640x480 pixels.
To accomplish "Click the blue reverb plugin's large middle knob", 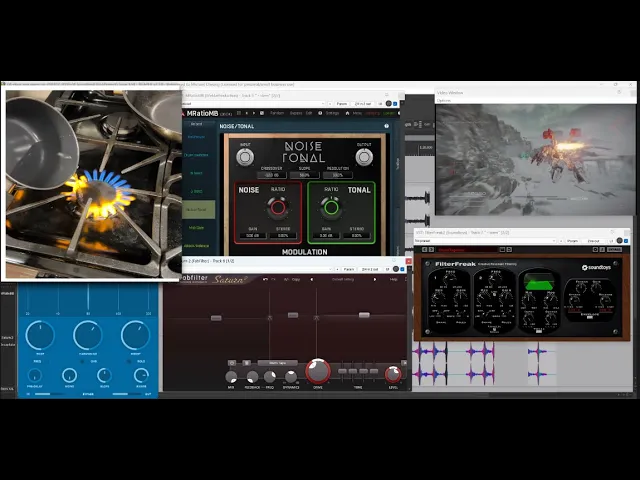I will pyautogui.click(x=88, y=335).
